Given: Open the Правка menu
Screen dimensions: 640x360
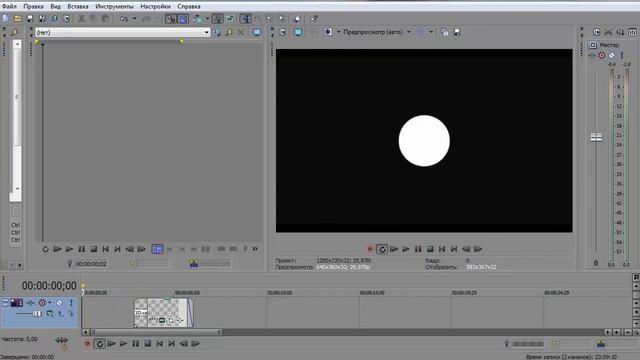Looking at the screenshot, I should (33, 7).
